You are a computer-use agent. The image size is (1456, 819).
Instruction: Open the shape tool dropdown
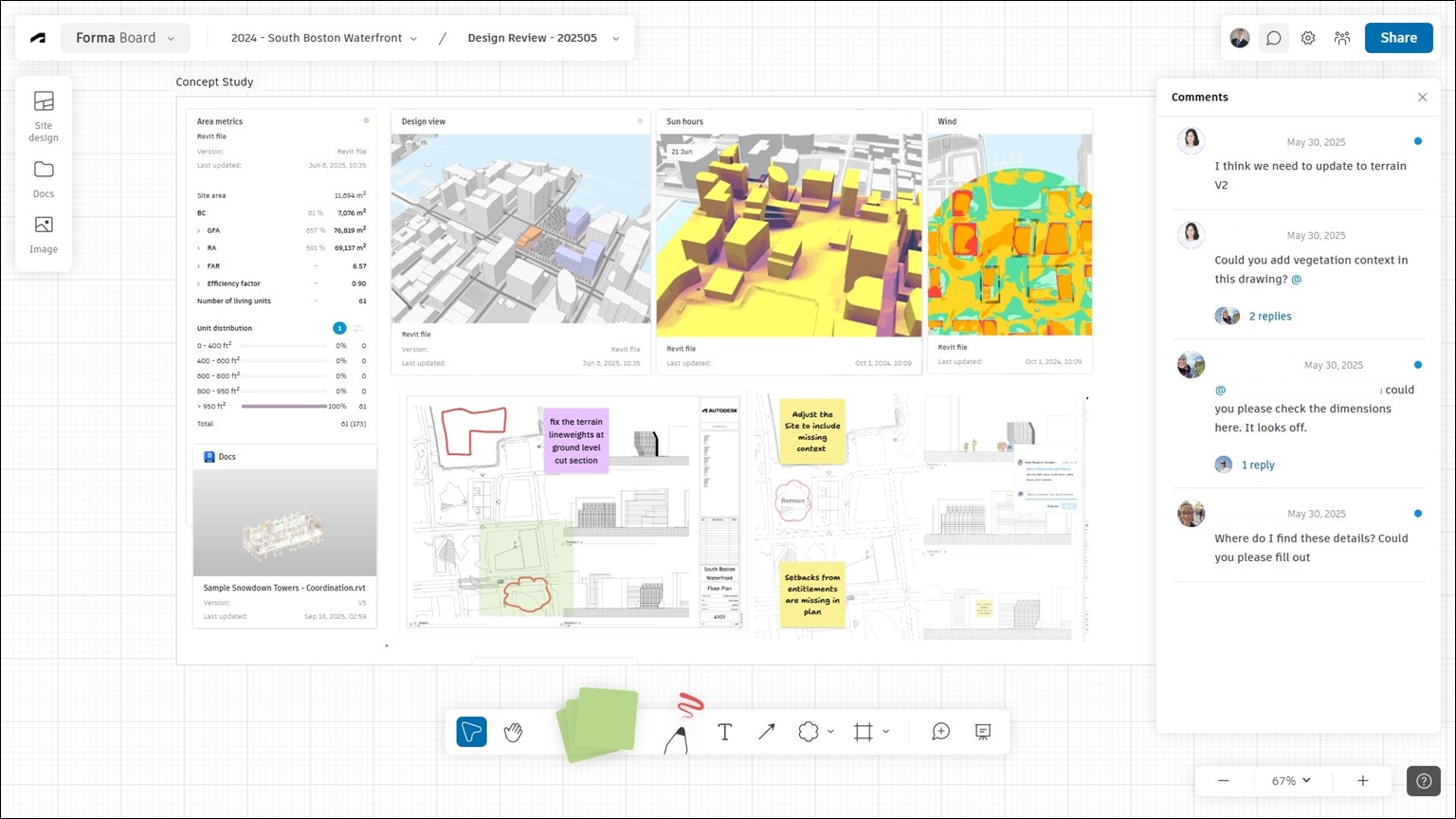coord(830,732)
